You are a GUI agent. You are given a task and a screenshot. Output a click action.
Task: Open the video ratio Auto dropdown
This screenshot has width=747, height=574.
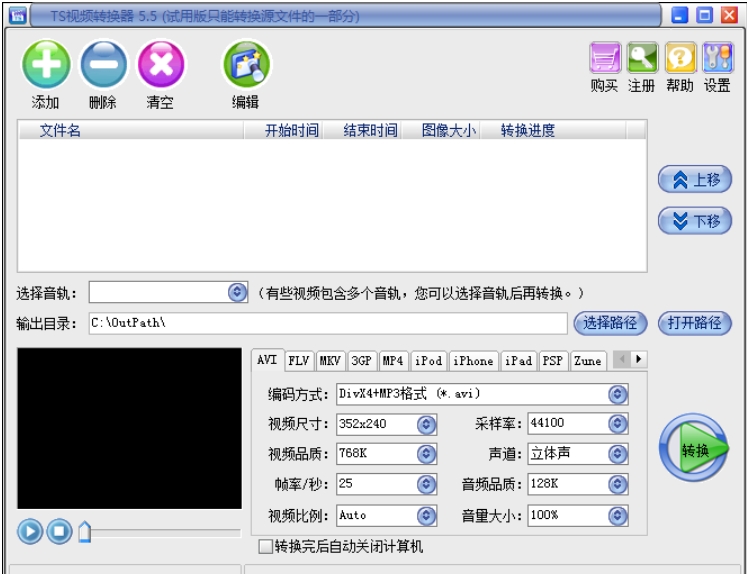click(x=426, y=515)
